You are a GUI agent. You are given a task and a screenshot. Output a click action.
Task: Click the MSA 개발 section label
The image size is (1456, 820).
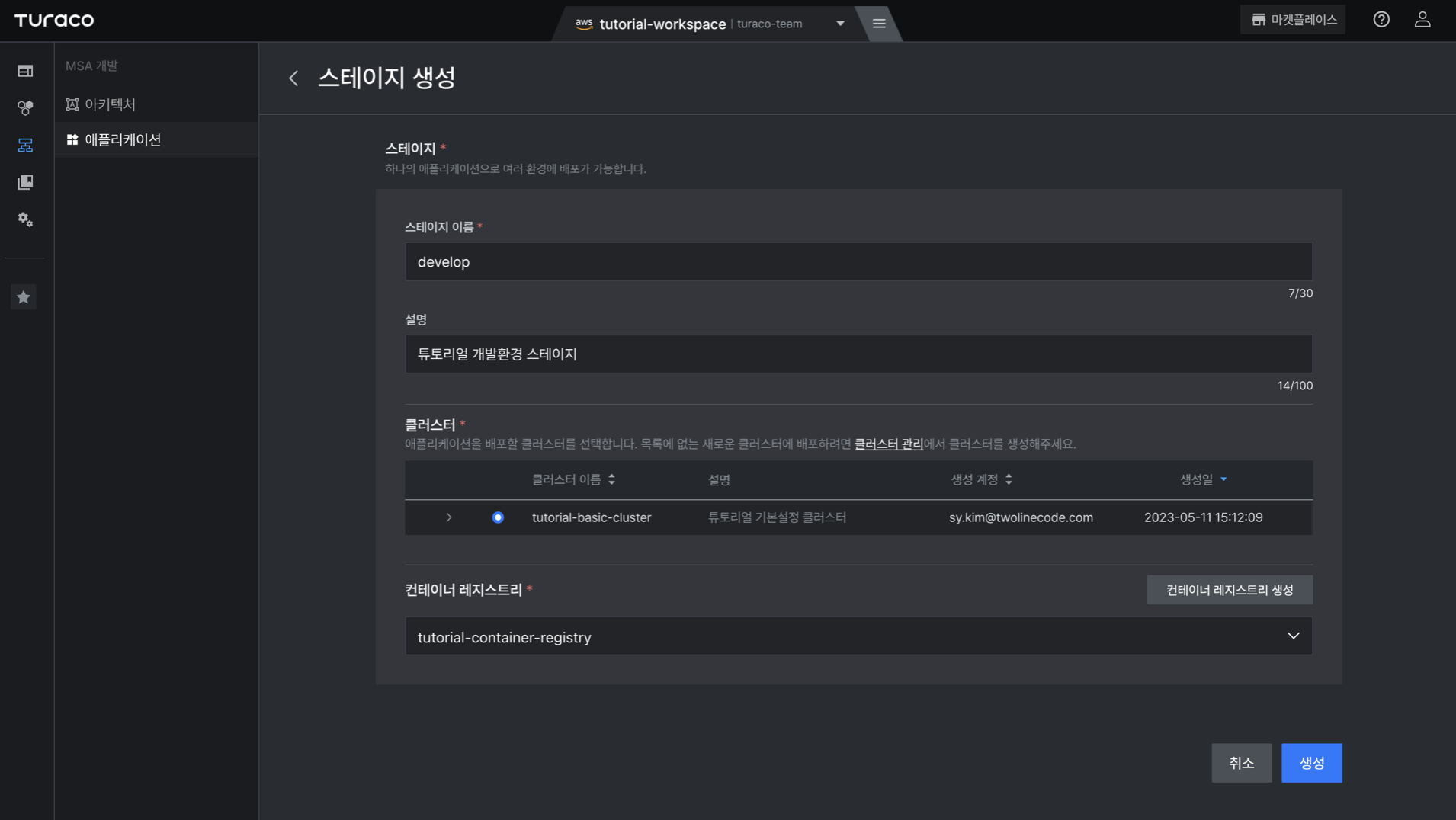(x=91, y=66)
